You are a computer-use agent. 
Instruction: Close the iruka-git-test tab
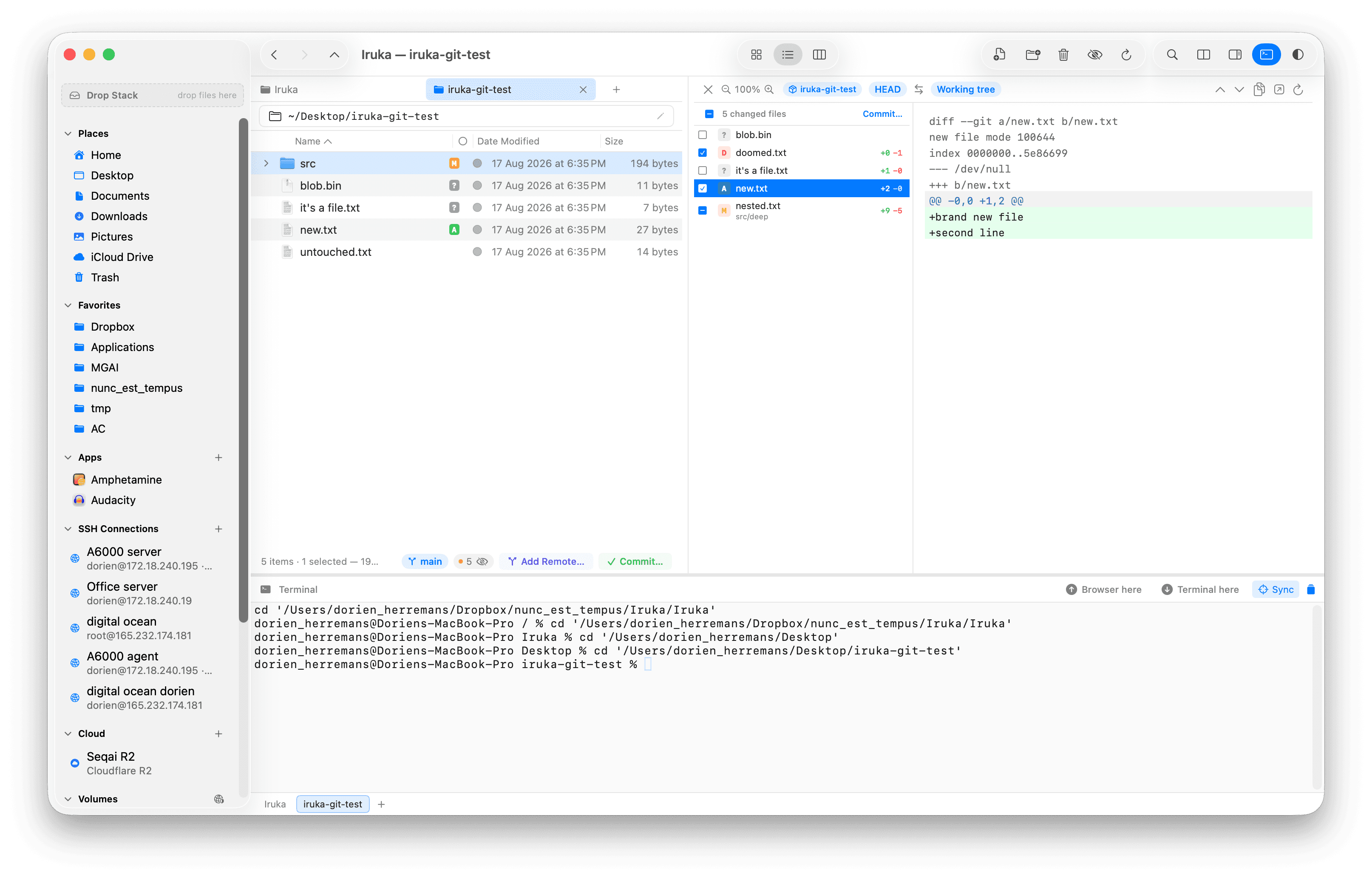pyautogui.click(x=583, y=90)
